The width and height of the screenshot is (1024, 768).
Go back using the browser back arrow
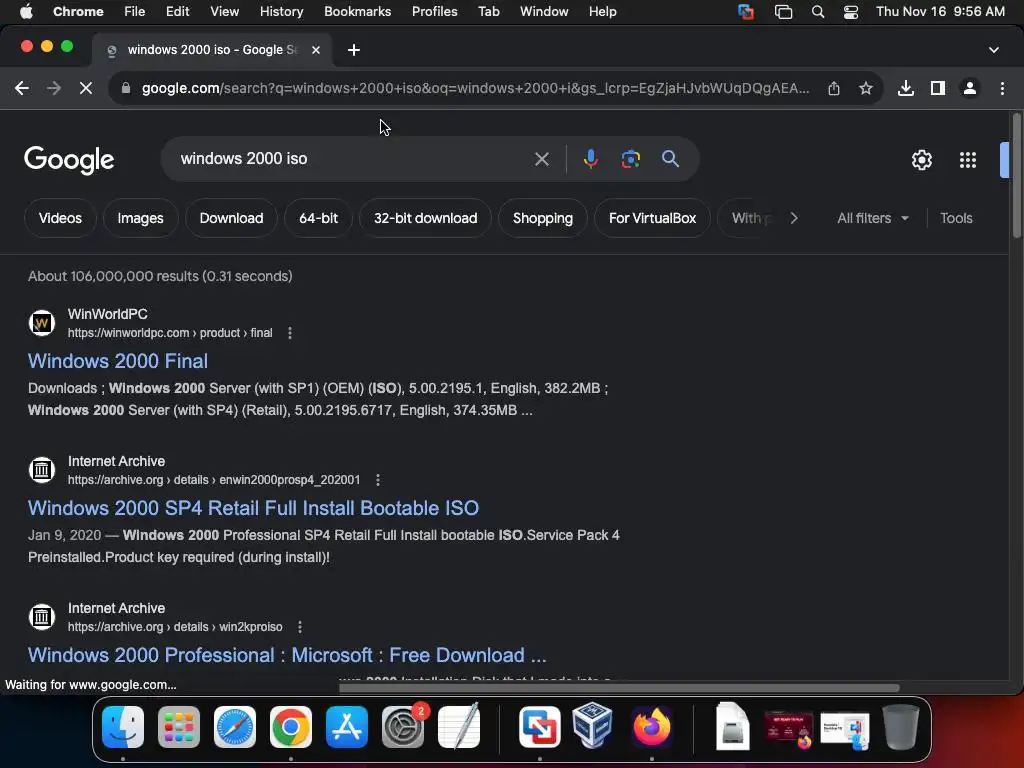coord(22,88)
